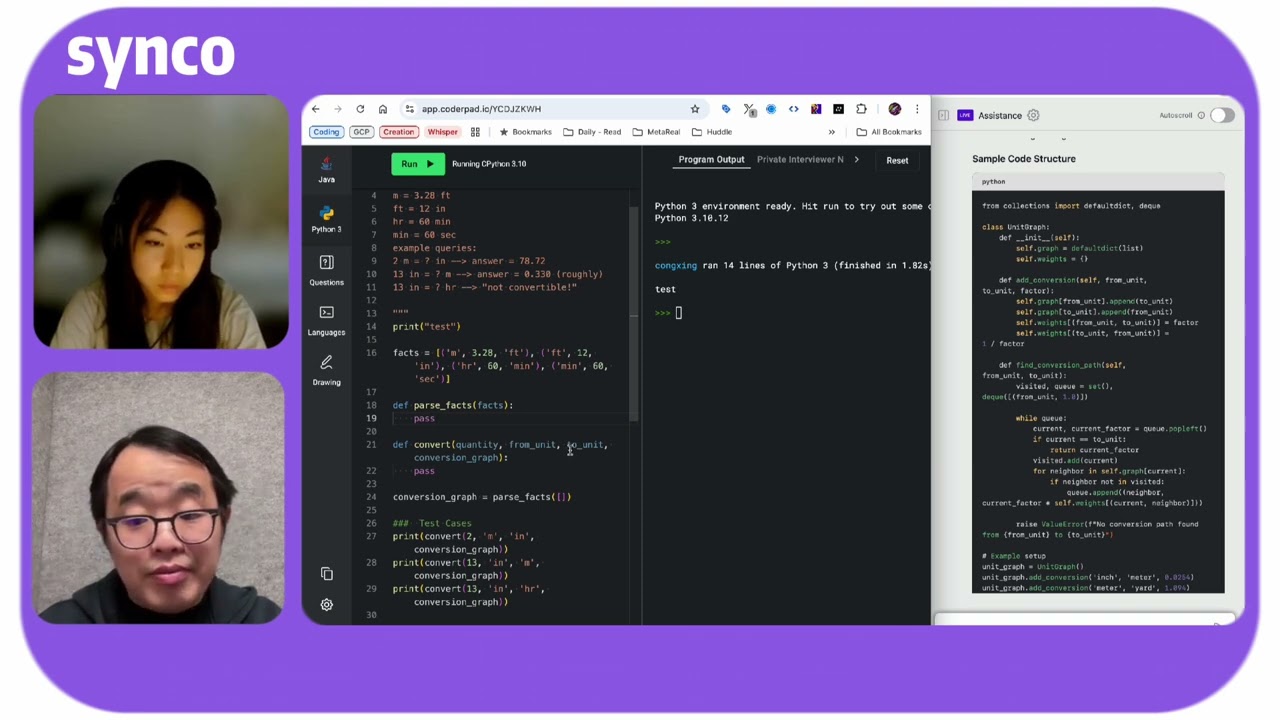Toggle the Autoscroll switch
This screenshot has height=720, width=1280.
(x=1222, y=115)
